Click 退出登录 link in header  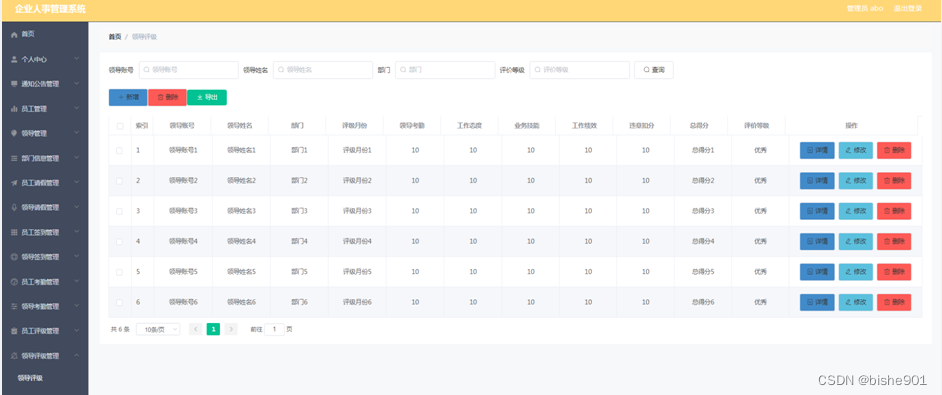click(x=908, y=8)
